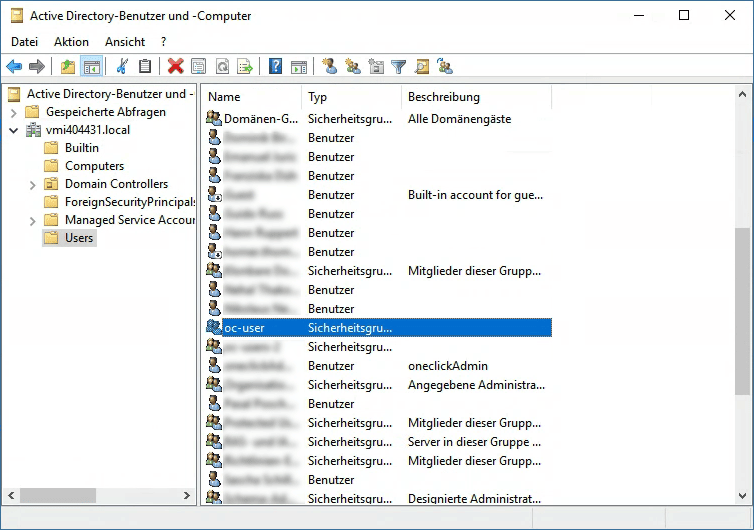
Task: Select the Computers container in tree
Action: tap(94, 166)
